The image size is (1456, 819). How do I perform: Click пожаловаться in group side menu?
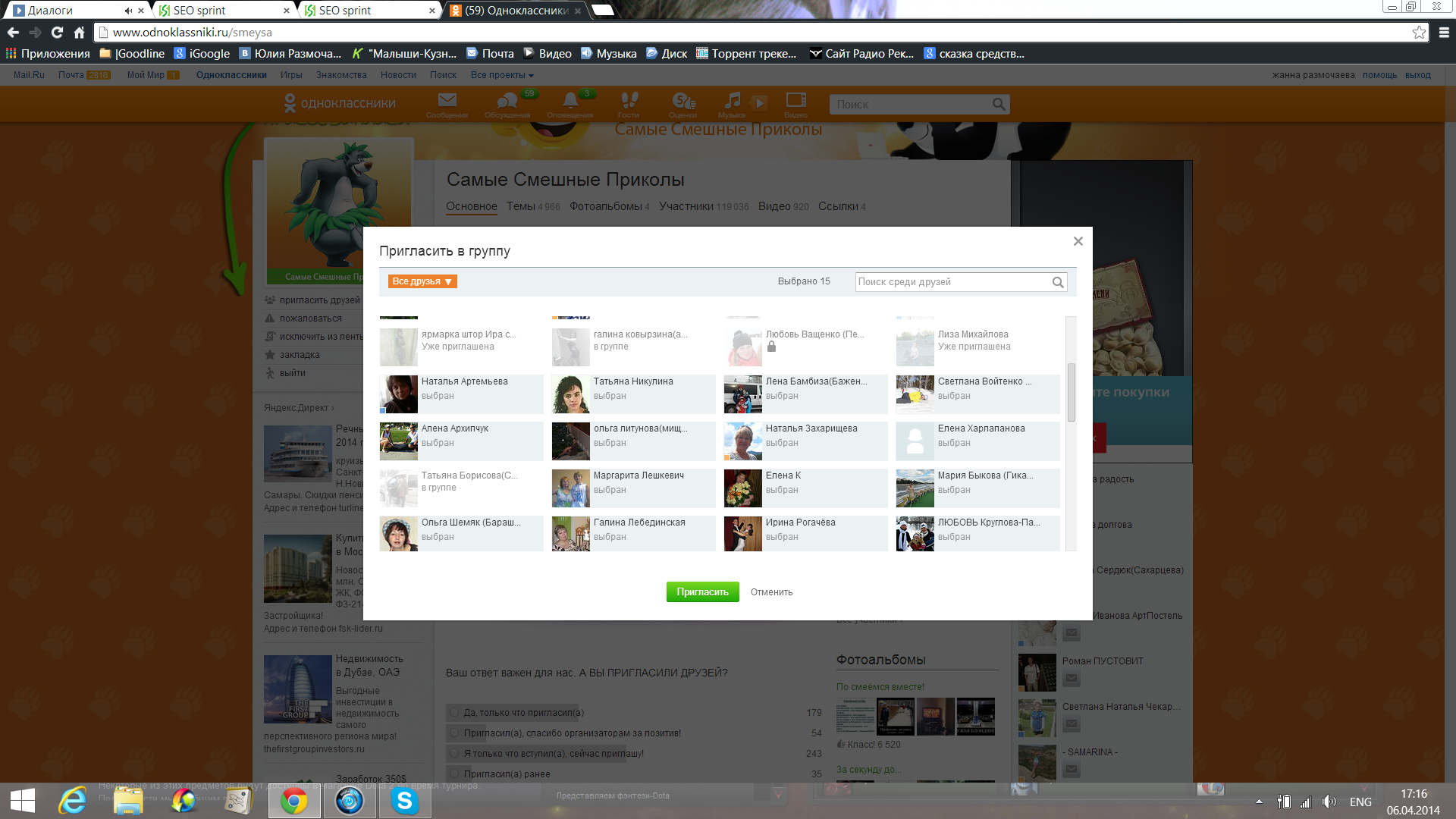310,318
